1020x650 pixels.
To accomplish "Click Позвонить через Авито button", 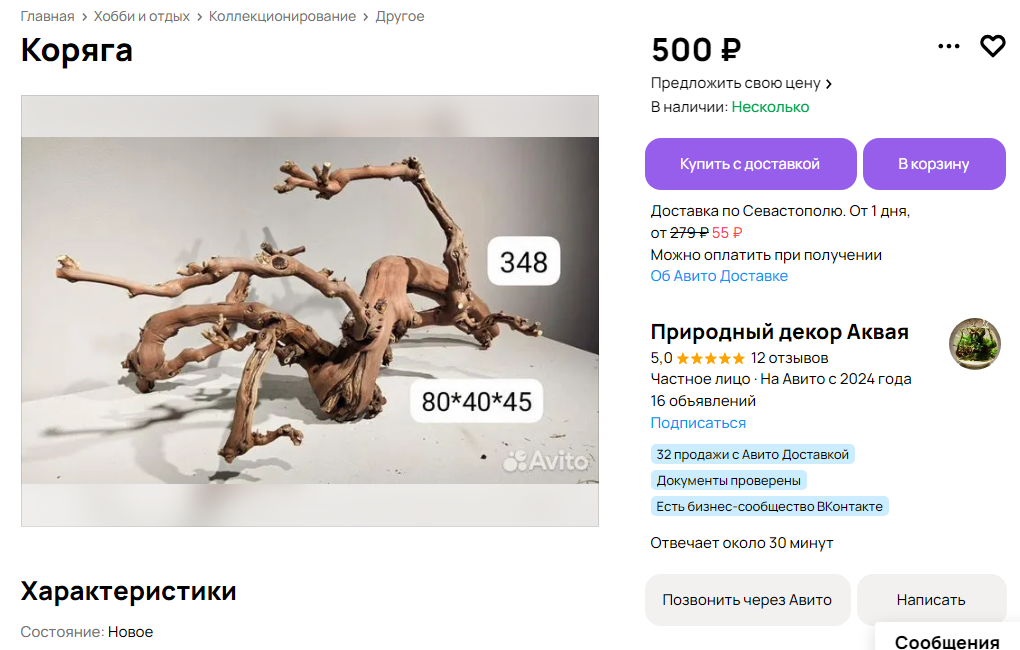I will [747, 600].
